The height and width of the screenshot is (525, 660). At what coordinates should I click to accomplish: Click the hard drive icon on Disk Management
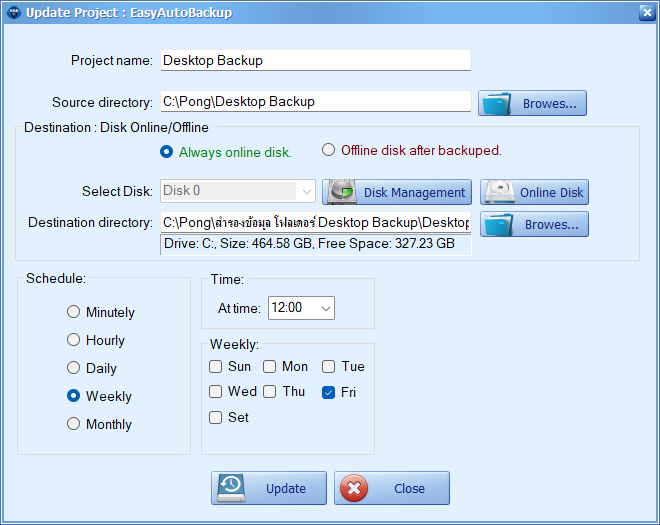click(x=341, y=192)
